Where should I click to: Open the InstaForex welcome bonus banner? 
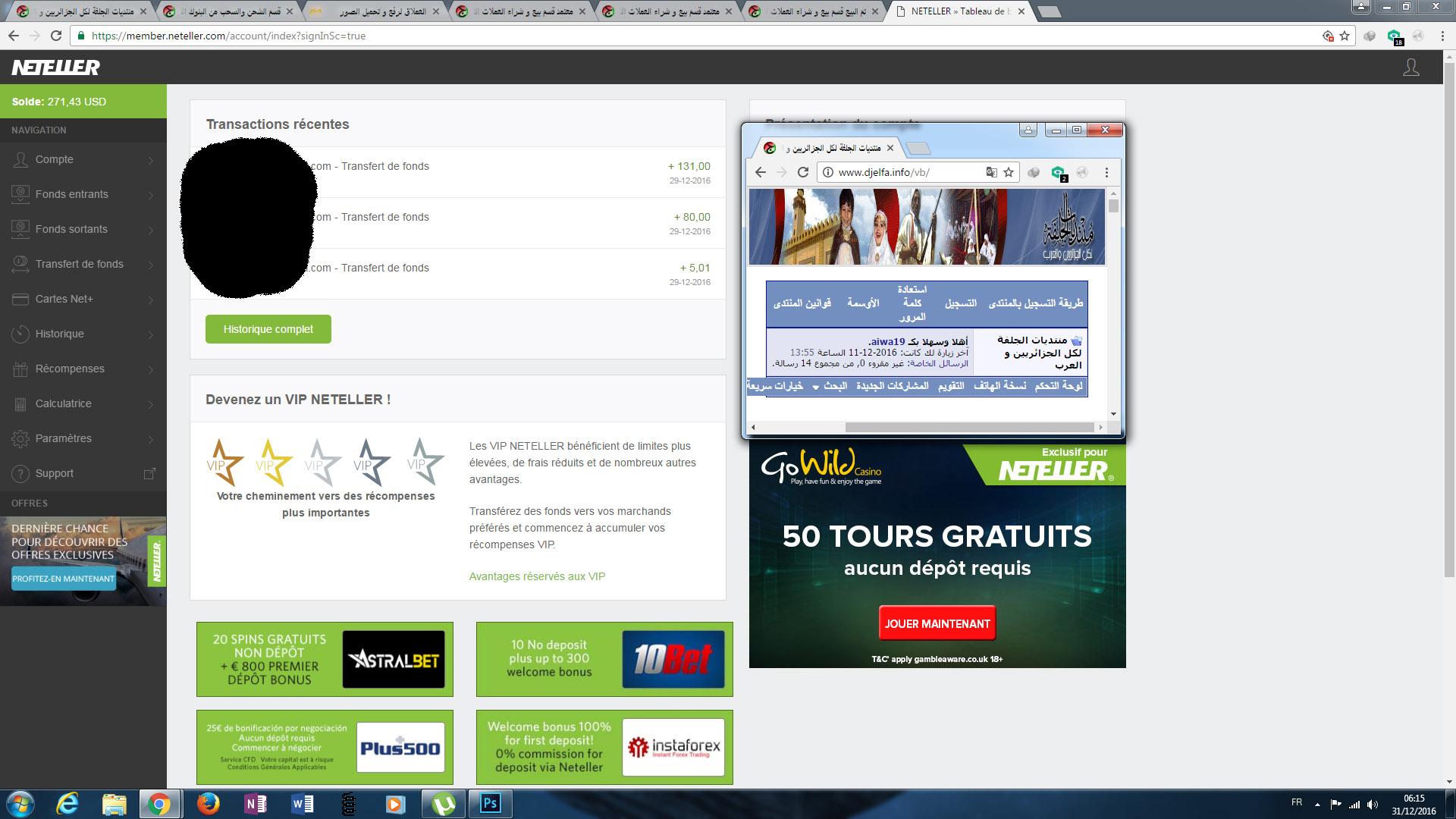click(604, 747)
